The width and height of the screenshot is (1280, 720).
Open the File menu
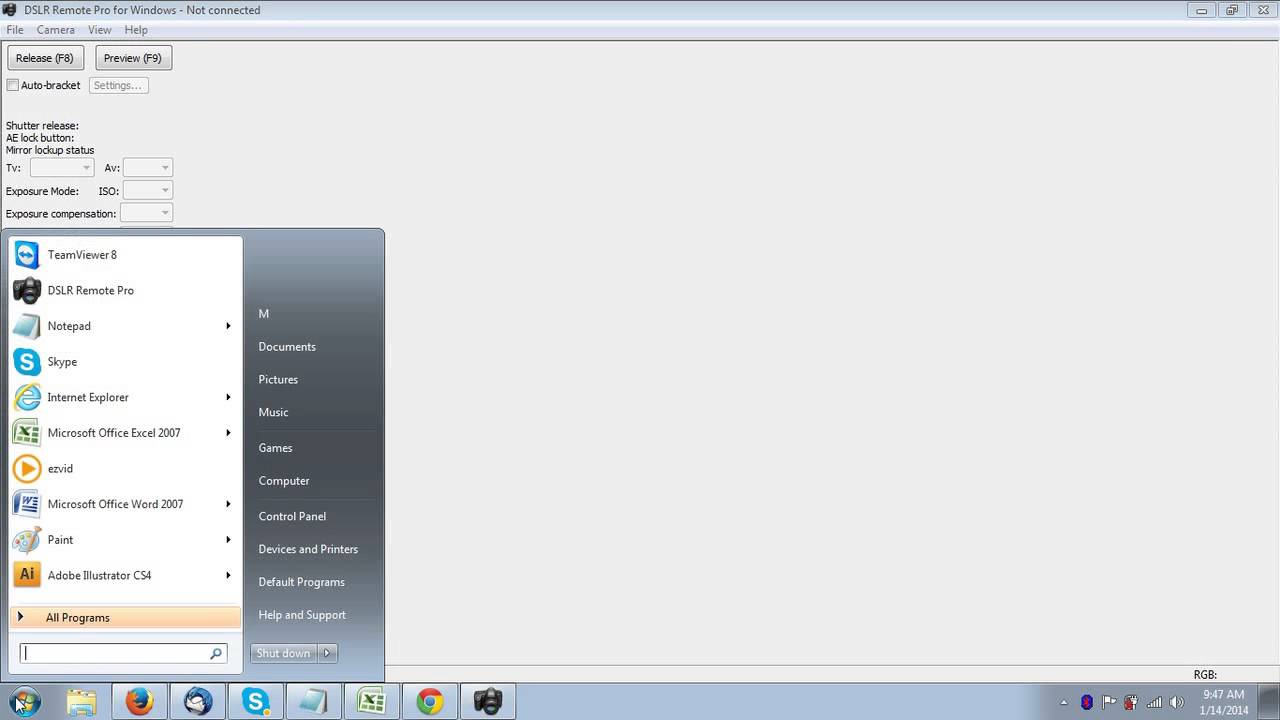15,30
